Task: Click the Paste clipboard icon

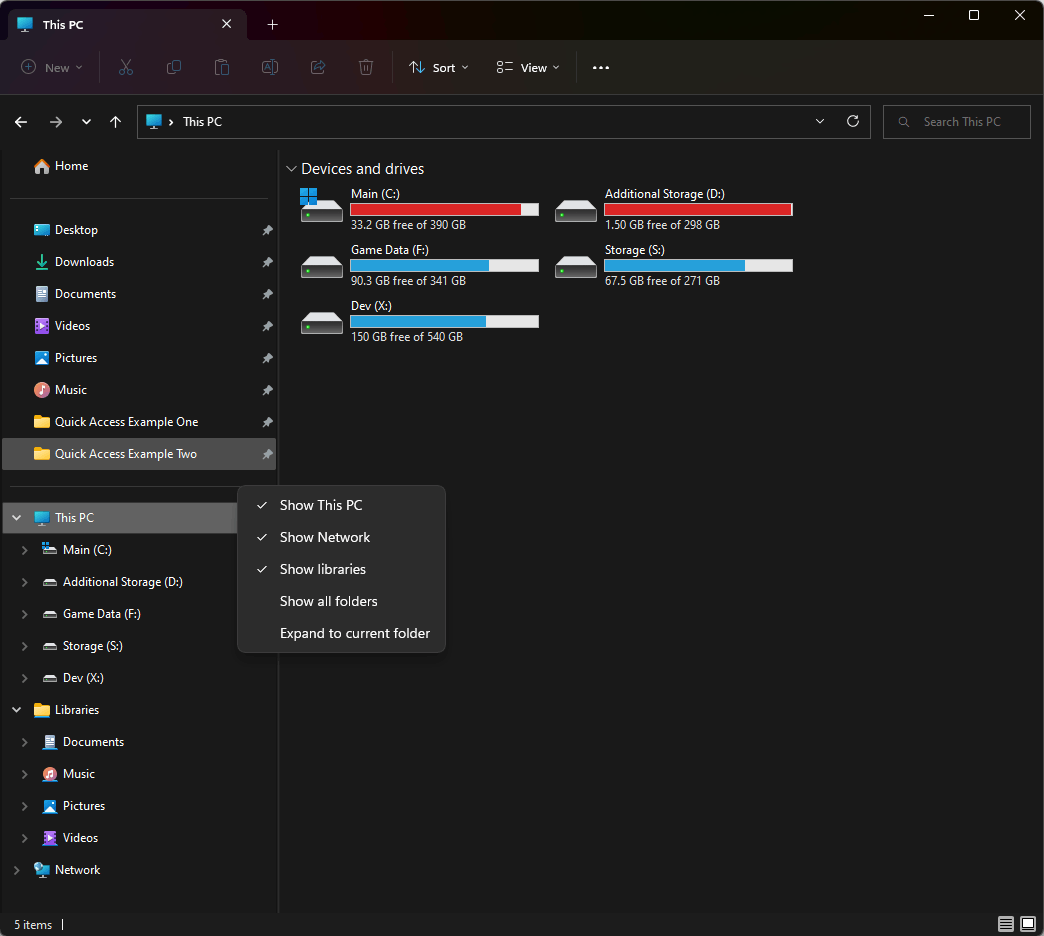Action: tap(222, 67)
